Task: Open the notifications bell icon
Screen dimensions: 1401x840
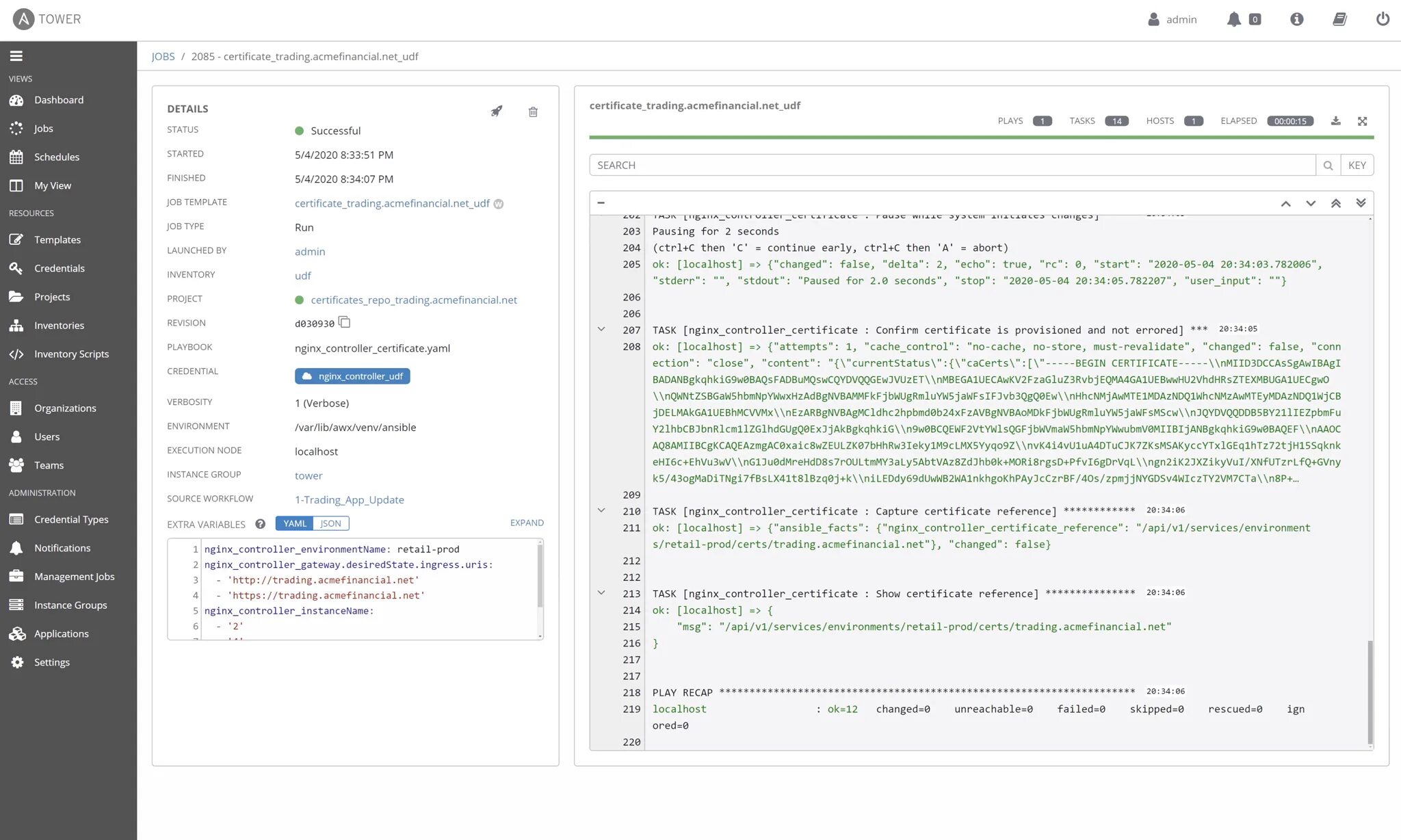Action: coord(1233,19)
